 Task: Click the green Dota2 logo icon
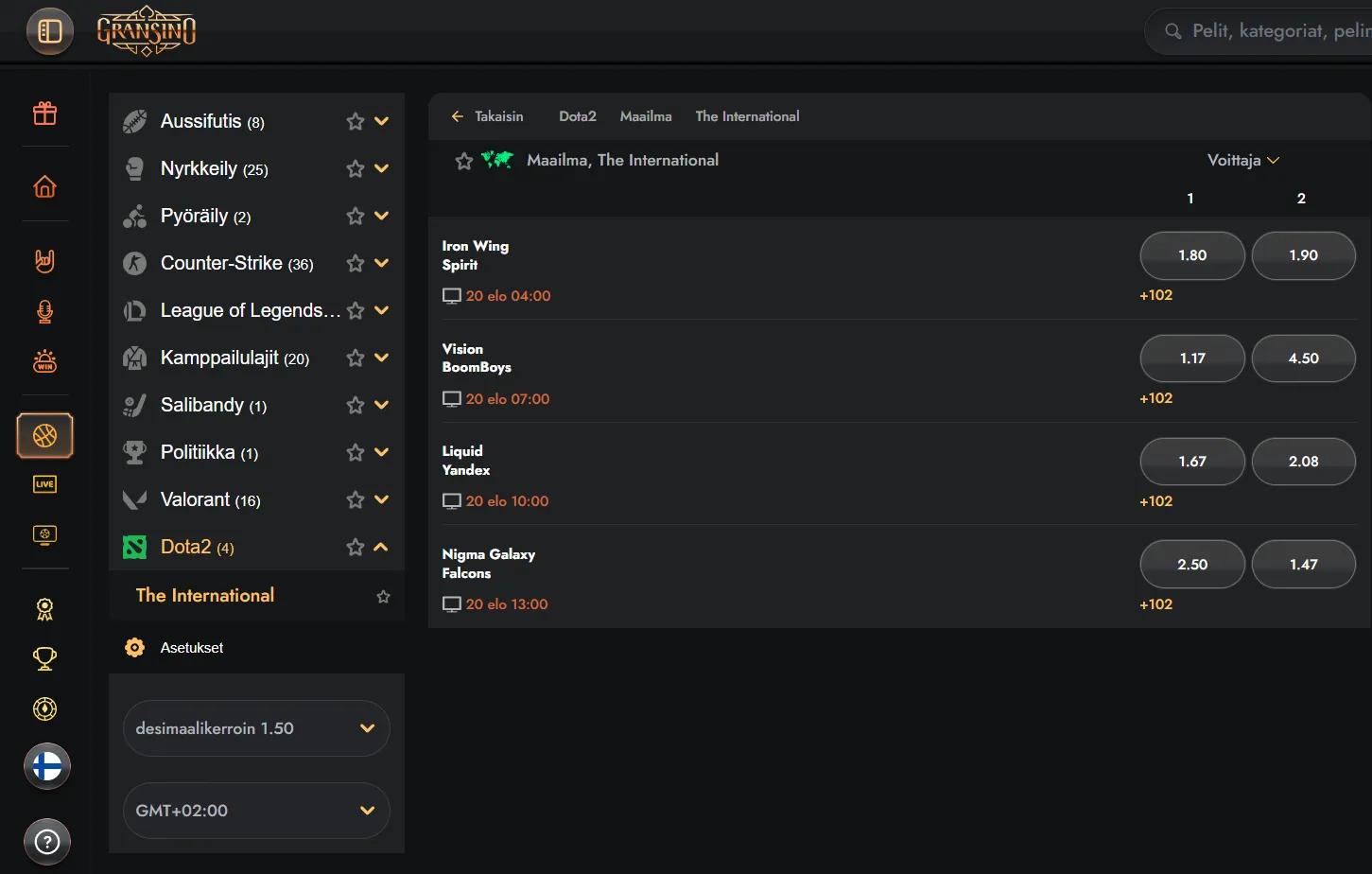[x=135, y=547]
